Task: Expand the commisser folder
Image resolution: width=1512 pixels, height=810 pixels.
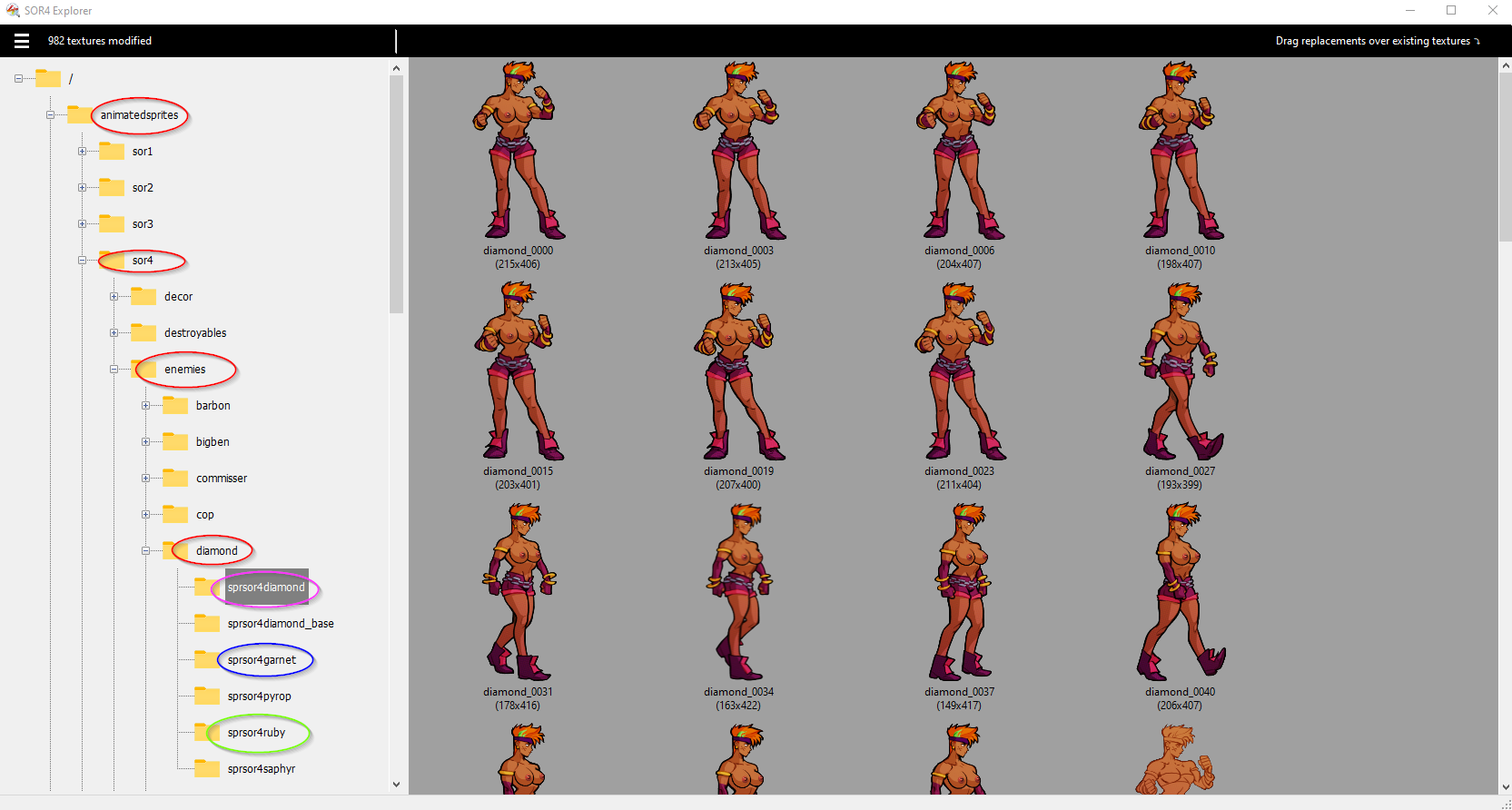Action: [x=145, y=479]
